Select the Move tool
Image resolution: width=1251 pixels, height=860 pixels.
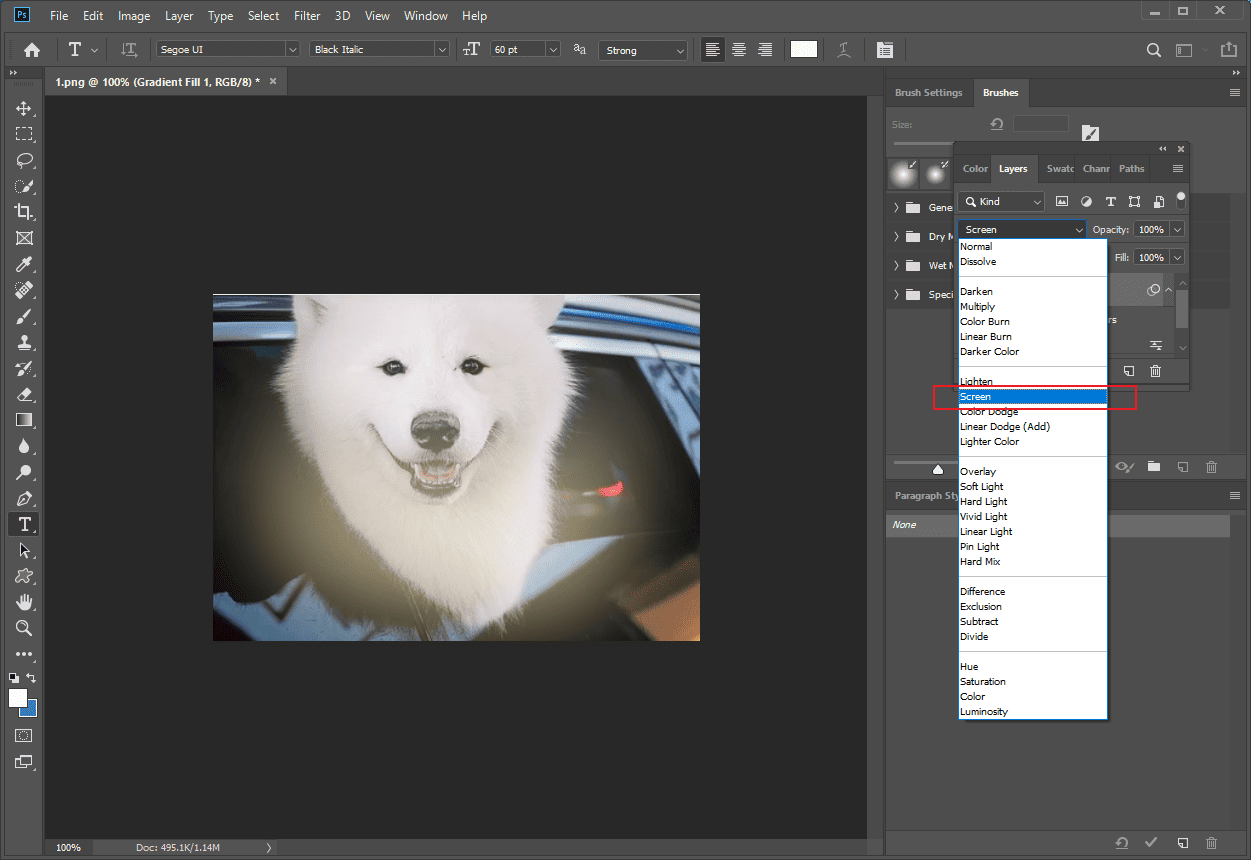pyautogui.click(x=22, y=108)
